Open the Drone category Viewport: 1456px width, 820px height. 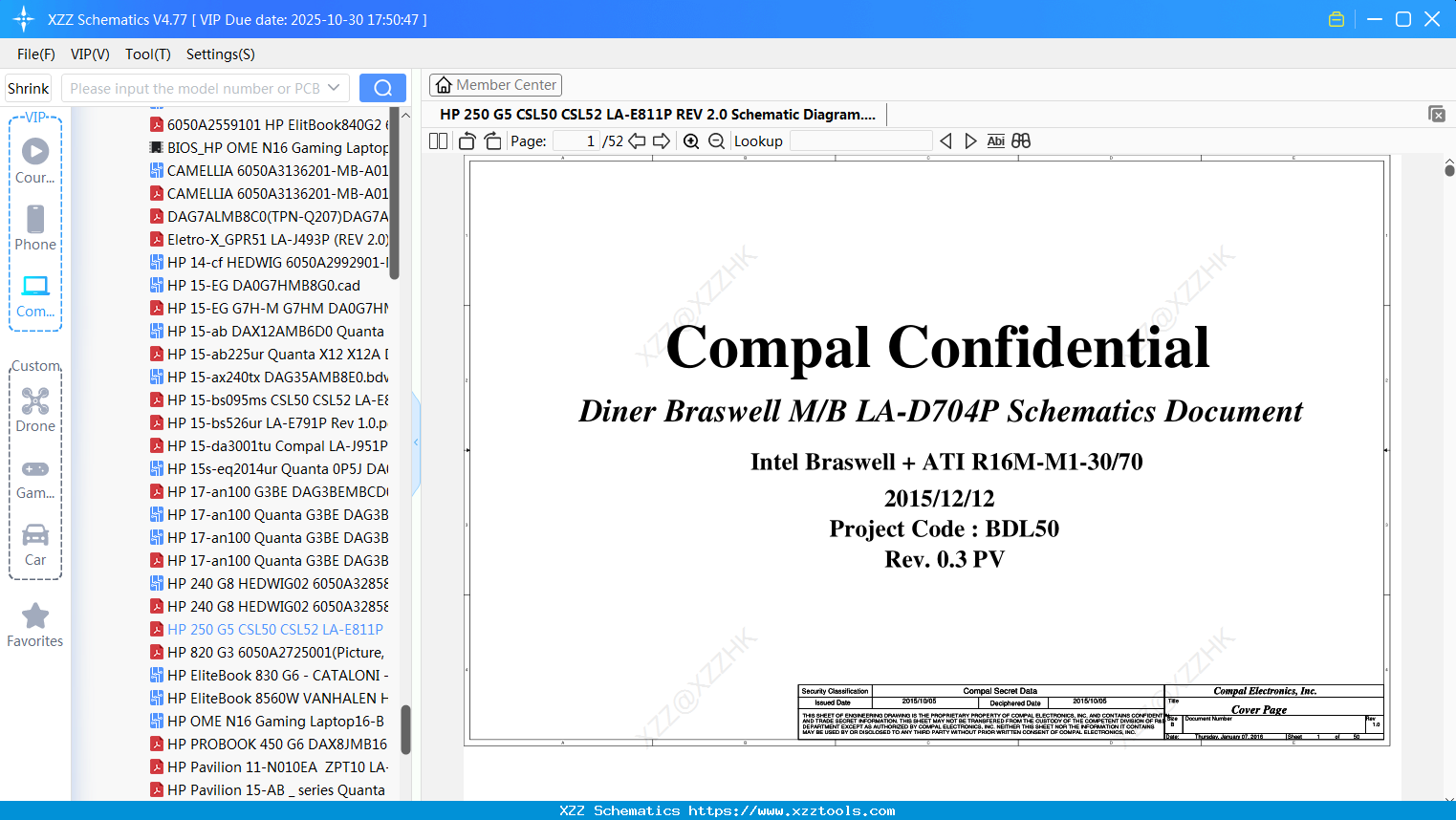point(35,410)
